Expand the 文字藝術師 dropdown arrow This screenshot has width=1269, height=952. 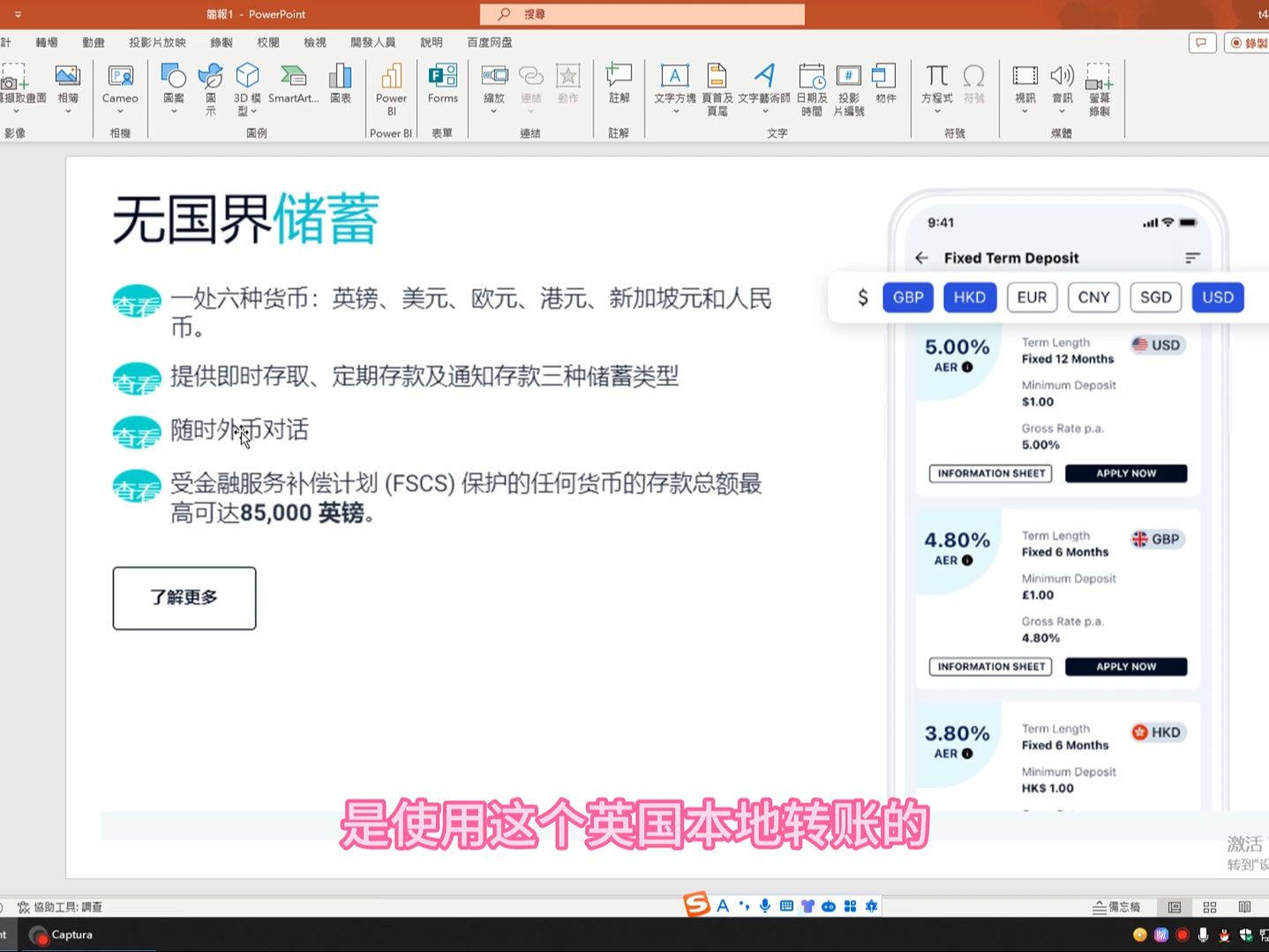tap(764, 111)
